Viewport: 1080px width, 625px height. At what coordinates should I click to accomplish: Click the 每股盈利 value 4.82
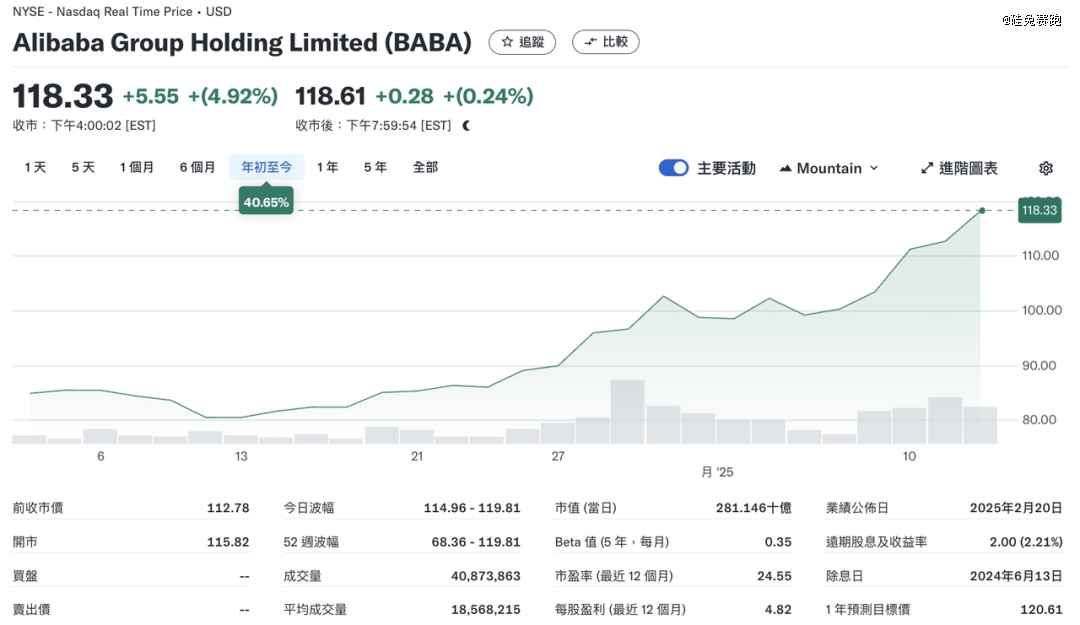(x=778, y=609)
